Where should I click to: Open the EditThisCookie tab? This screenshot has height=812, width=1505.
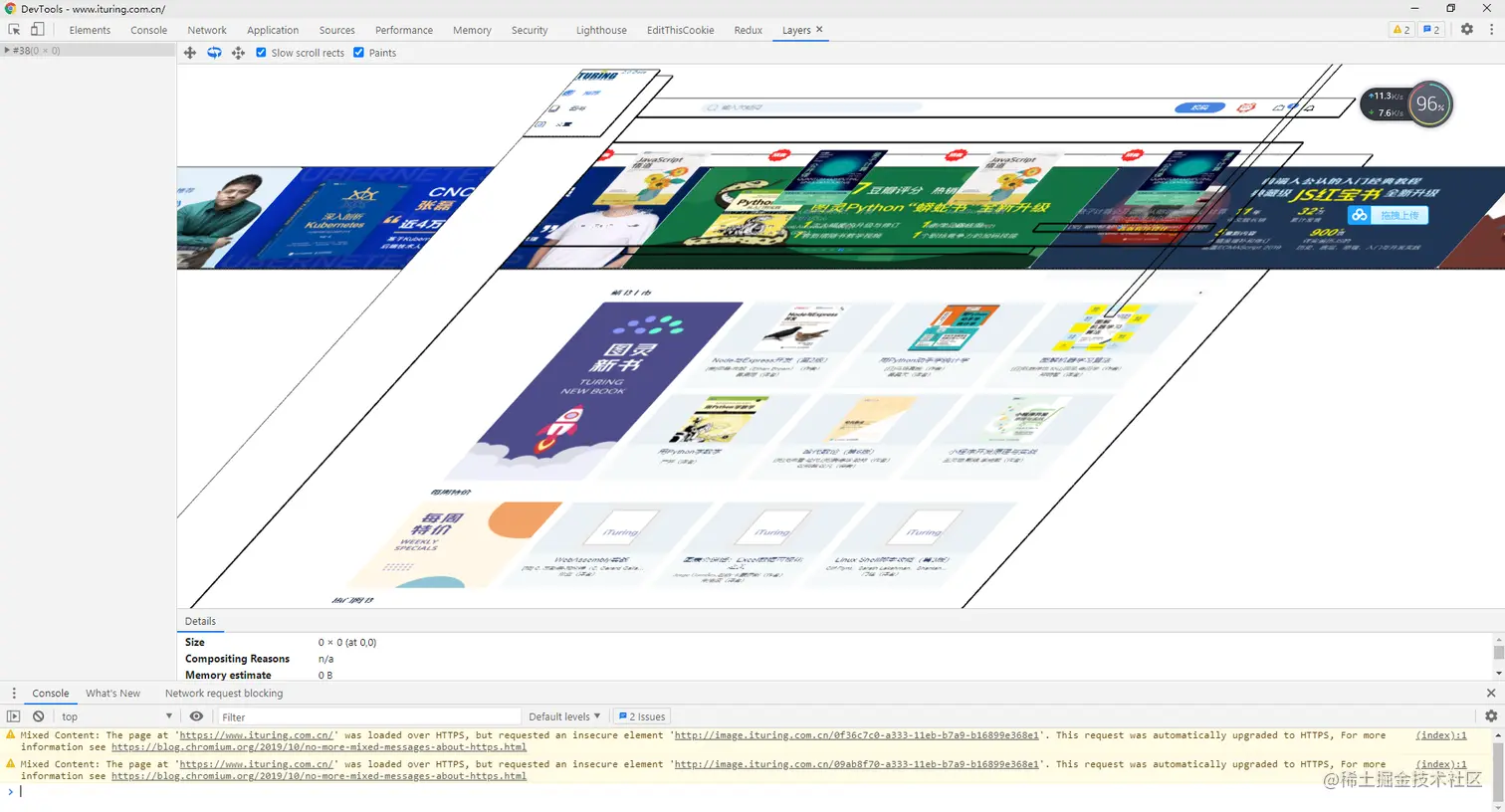[x=680, y=30]
